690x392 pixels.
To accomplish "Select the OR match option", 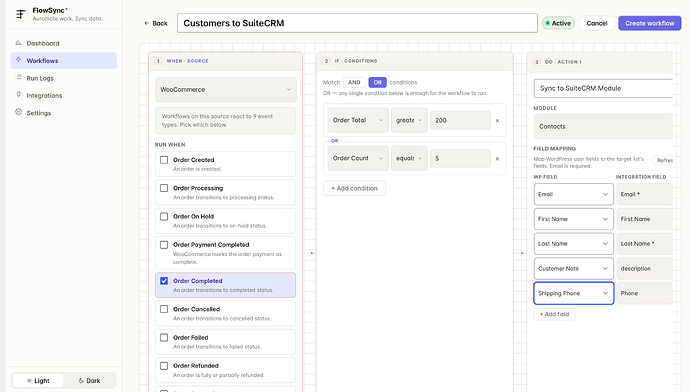I will (x=378, y=82).
